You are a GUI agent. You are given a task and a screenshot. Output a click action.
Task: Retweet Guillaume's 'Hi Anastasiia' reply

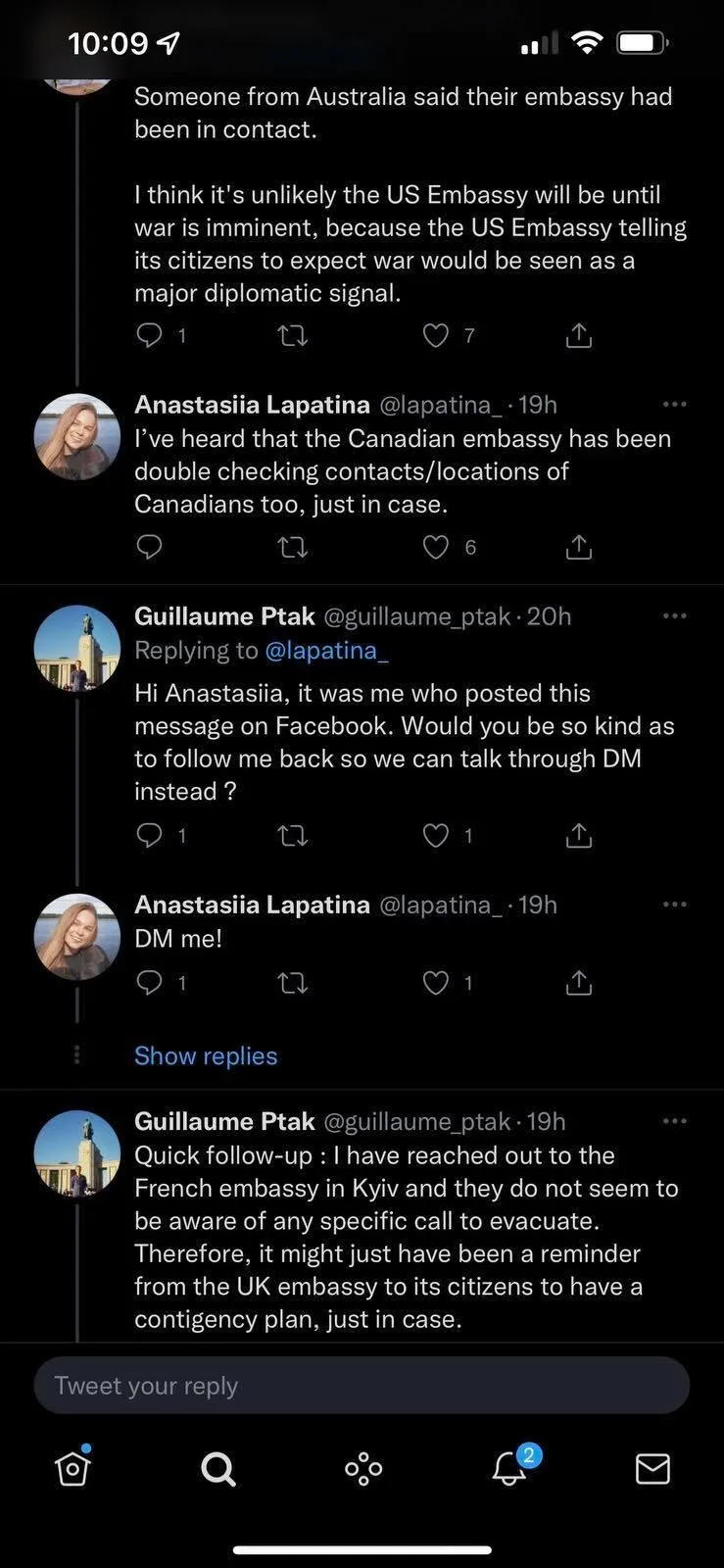click(x=293, y=835)
